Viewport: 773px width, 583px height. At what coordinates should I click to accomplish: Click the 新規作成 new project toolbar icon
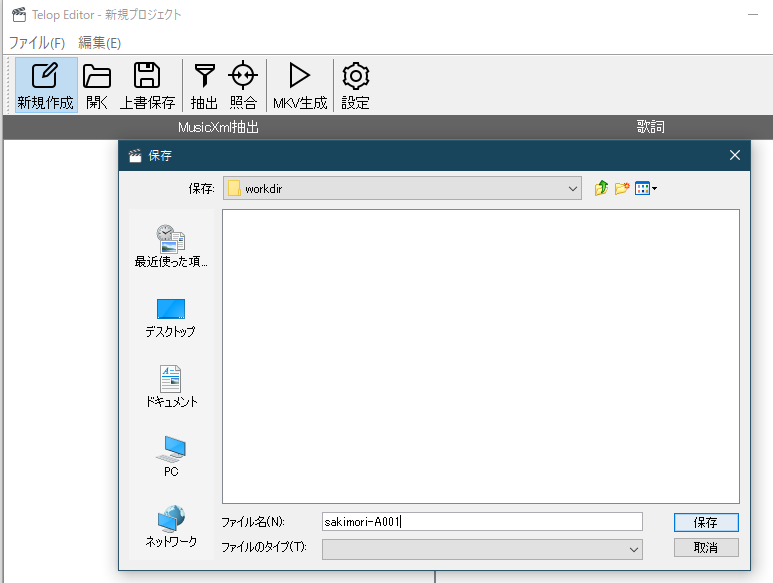point(45,85)
